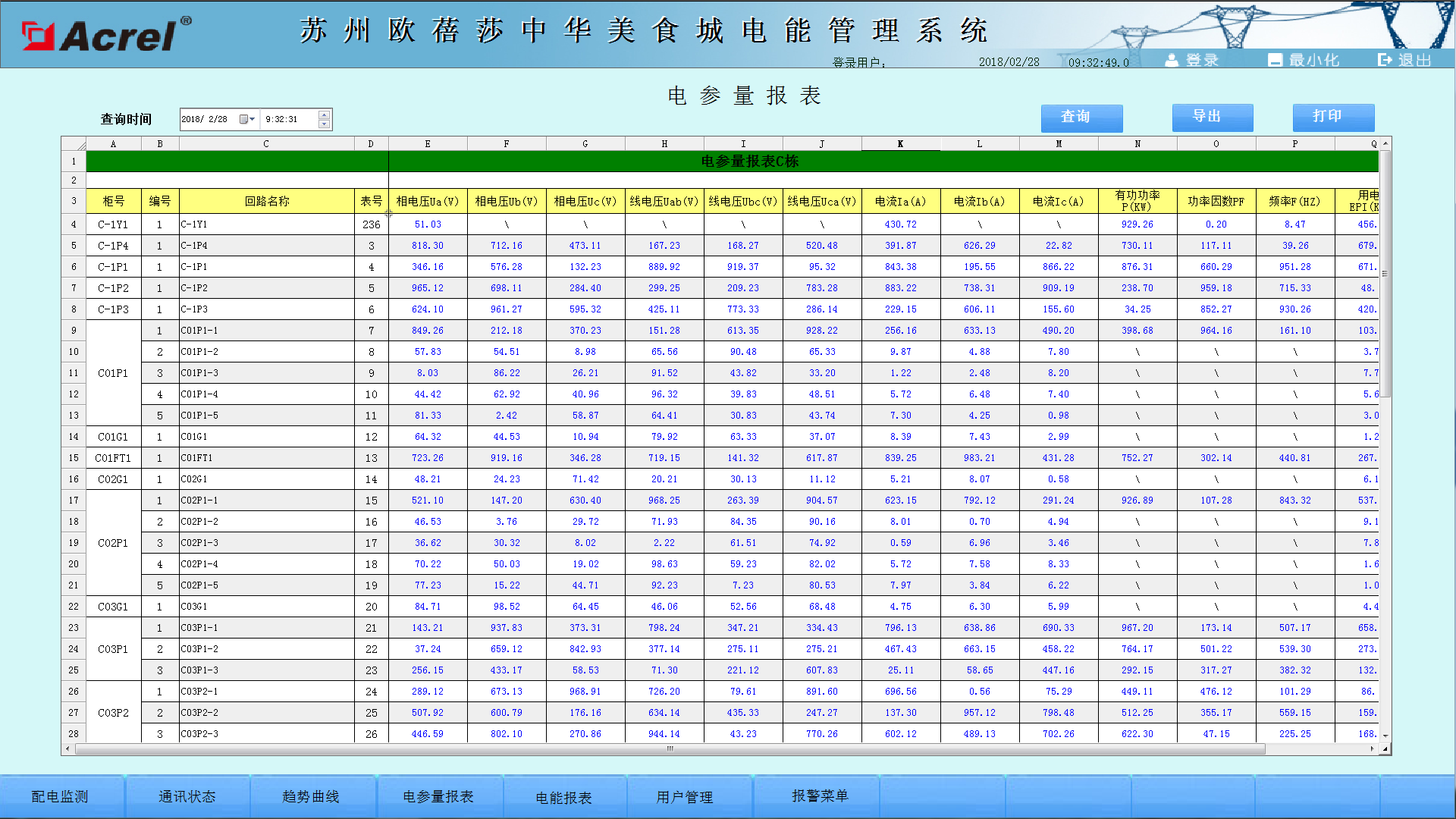Image resolution: width=1456 pixels, height=819 pixels.
Task: Open the 配电监测 tab
Action: [61, 796]
